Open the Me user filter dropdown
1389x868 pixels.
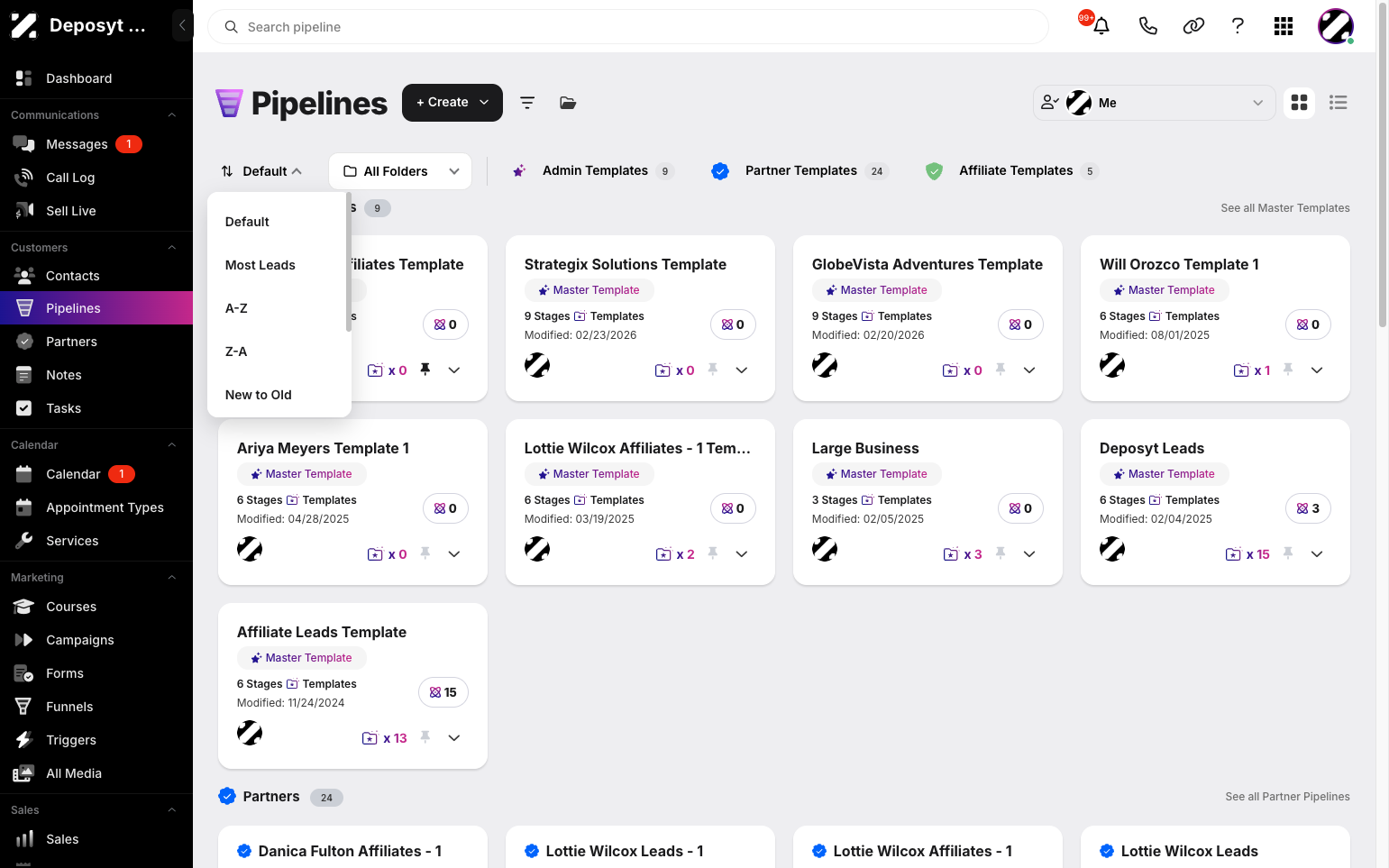1154,103
